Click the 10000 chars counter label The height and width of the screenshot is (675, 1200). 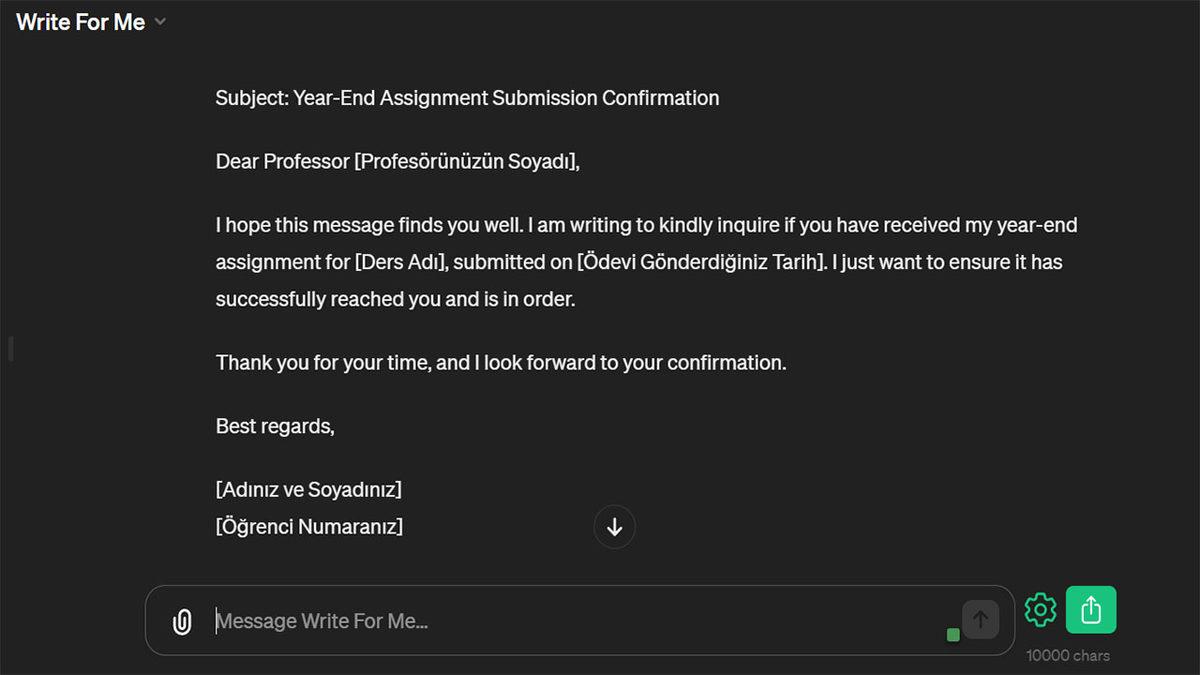pyautogui.click(x=1068, y=656)
